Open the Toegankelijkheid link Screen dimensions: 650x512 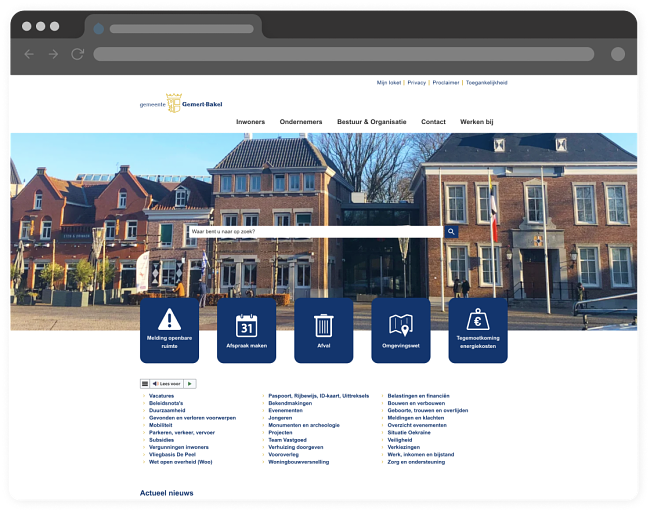[486, 83]
